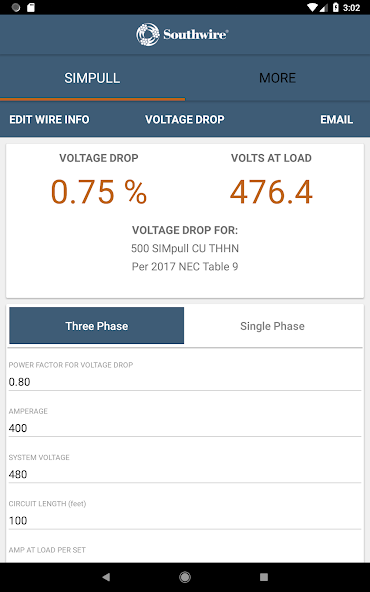Viewport: 370px width, 592px height.
Task: Tap the battery status icon
Action: tap(336, 8)
